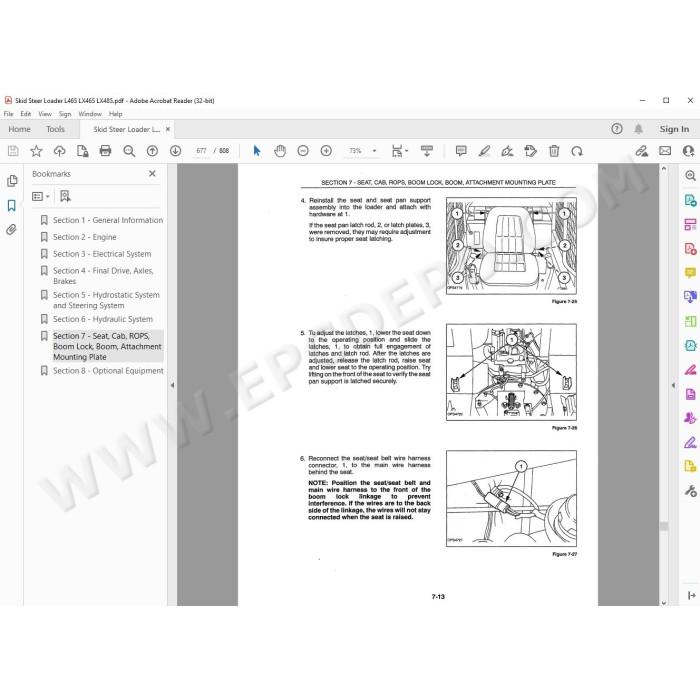Open Section 3 - Electrical System bookmark
700x700 pixels.
click(x=102, y=254)
